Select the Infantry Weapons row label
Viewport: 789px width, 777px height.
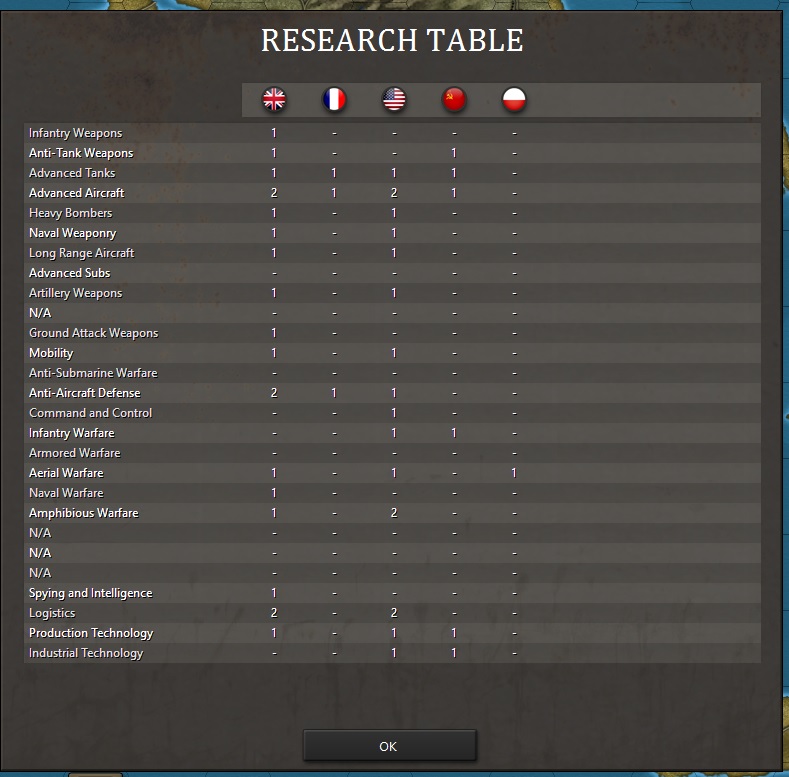click(75, 133)
